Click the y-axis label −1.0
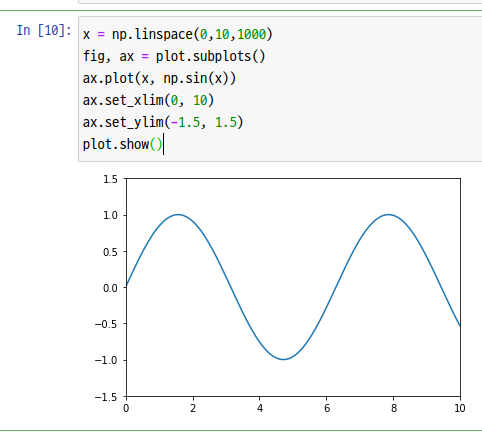Screen dimensions: 482x433 point(106,360)
